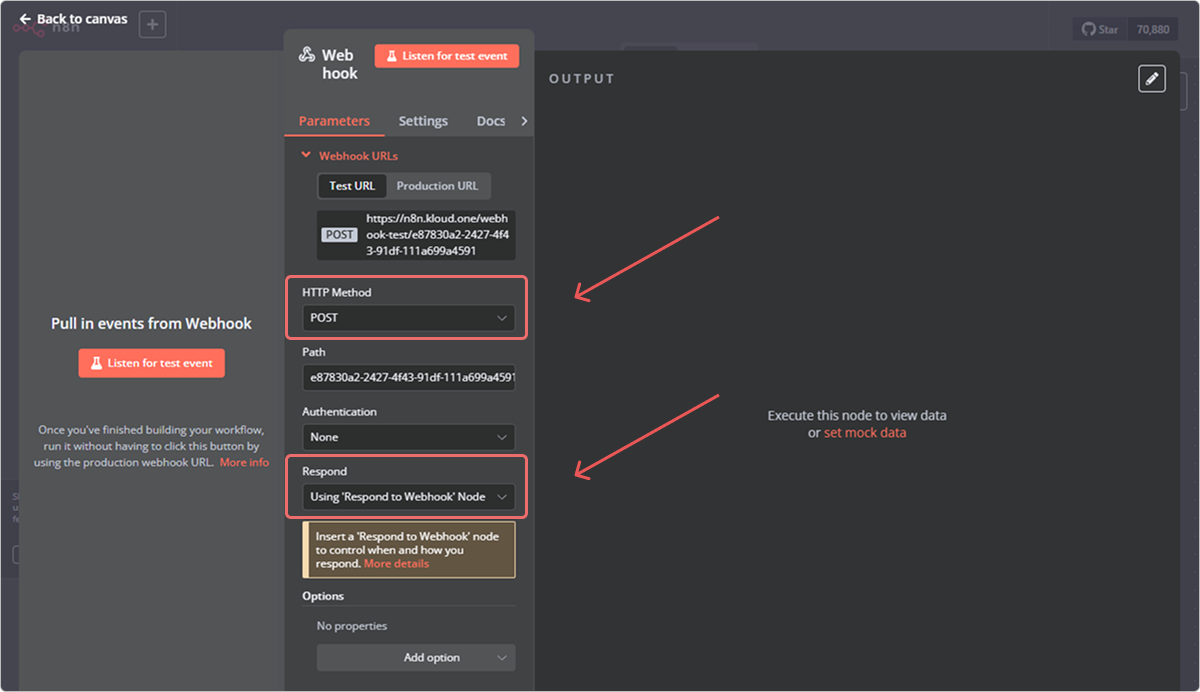Click the Path input field
Screen dimensions: 1200x692
pos(408,377)
